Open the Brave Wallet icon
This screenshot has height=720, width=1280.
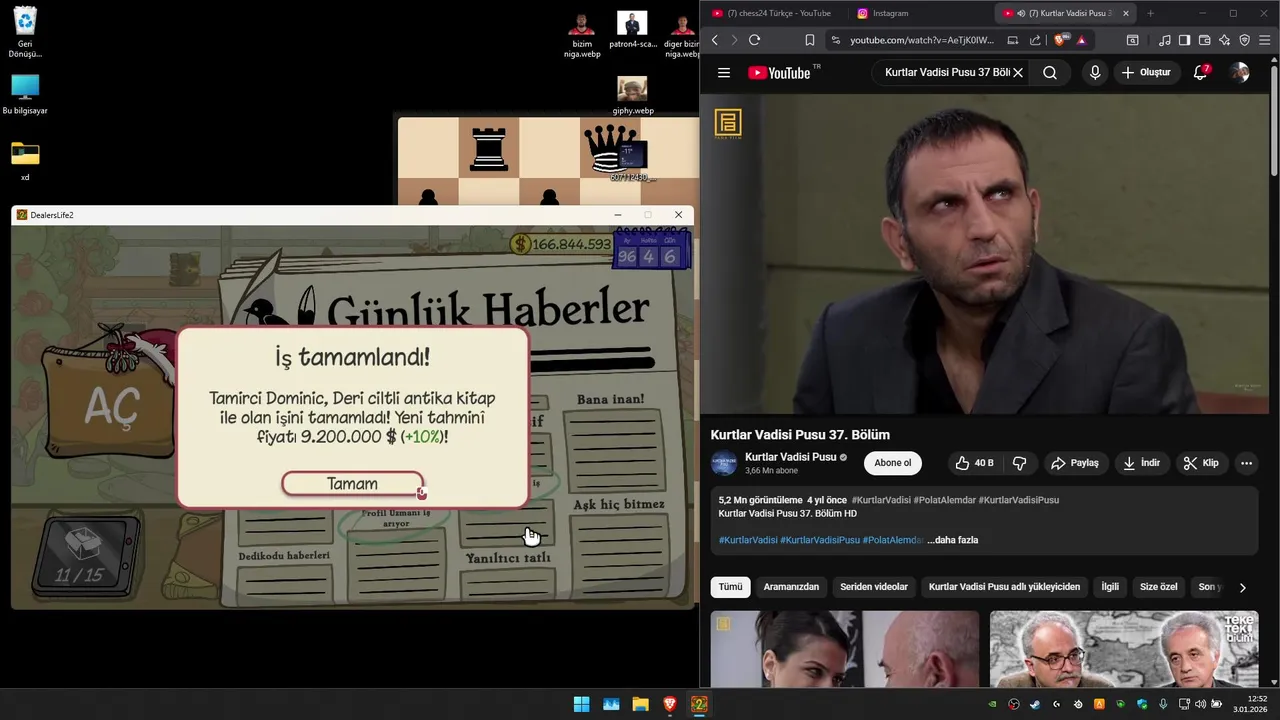[1204, 40]
